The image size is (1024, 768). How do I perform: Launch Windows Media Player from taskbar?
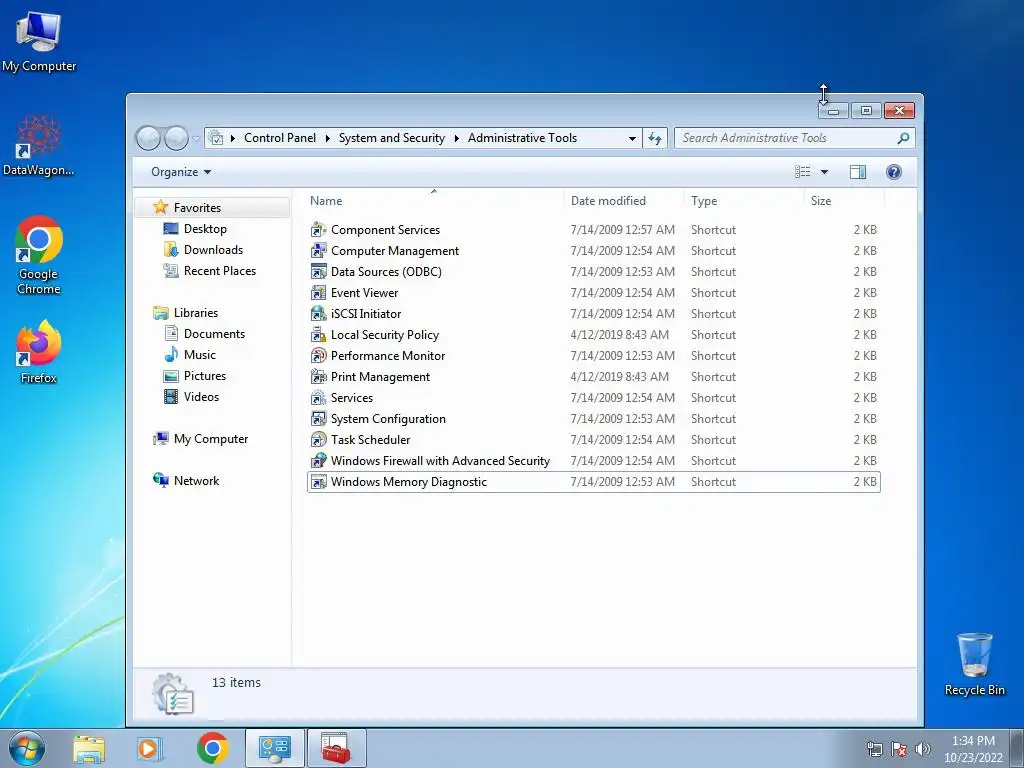(x=150, y=748)
